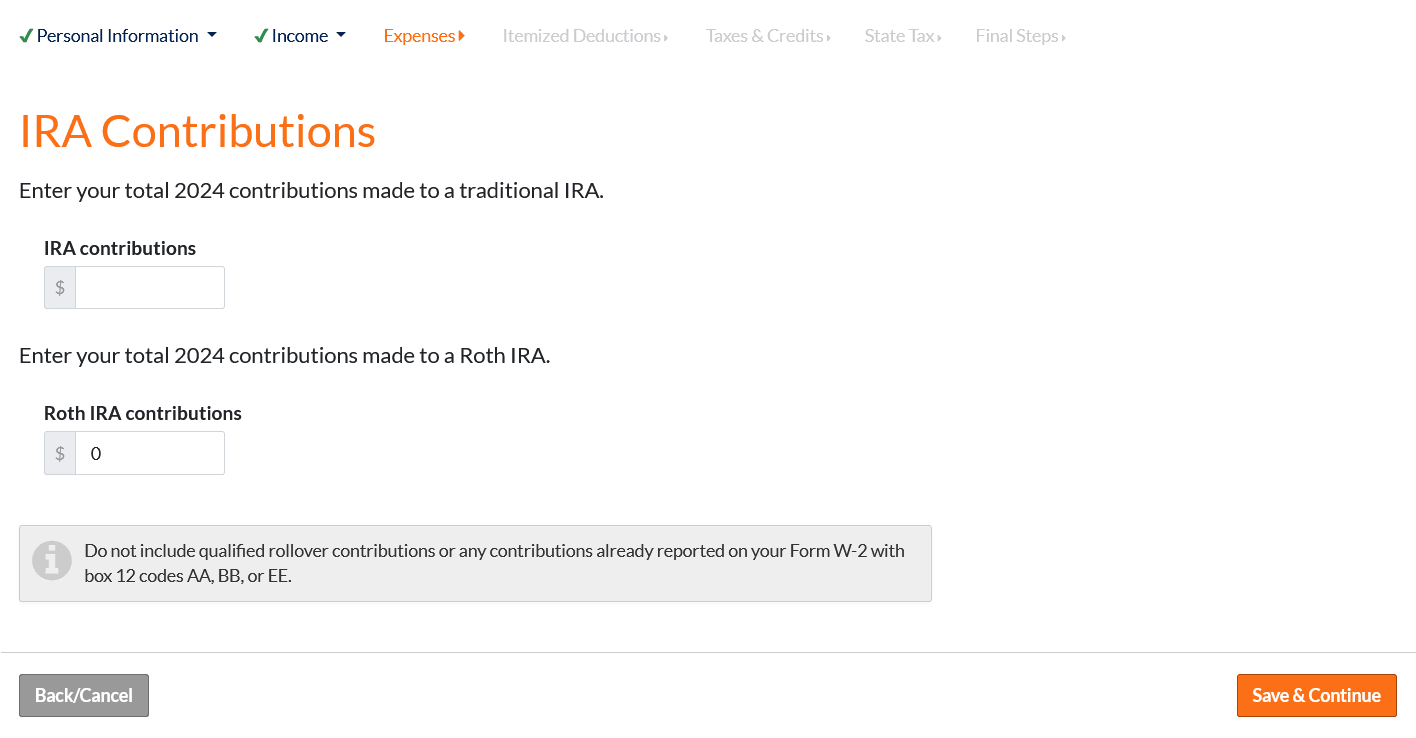Click the IRA Contributions page heading
Viewport: 1416px width, 738px height.
(198, 132)
